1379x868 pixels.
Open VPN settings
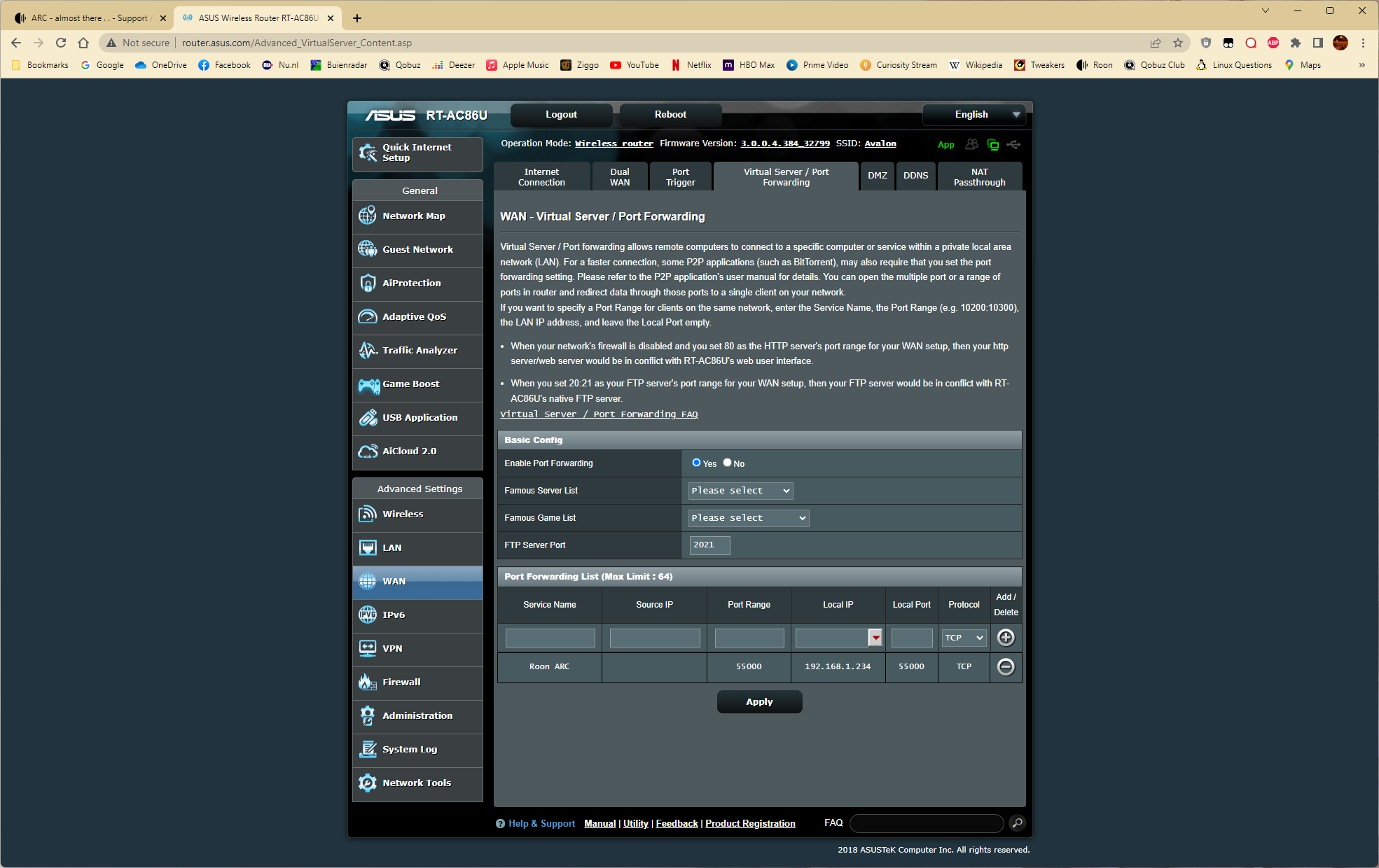coord(417,649)
